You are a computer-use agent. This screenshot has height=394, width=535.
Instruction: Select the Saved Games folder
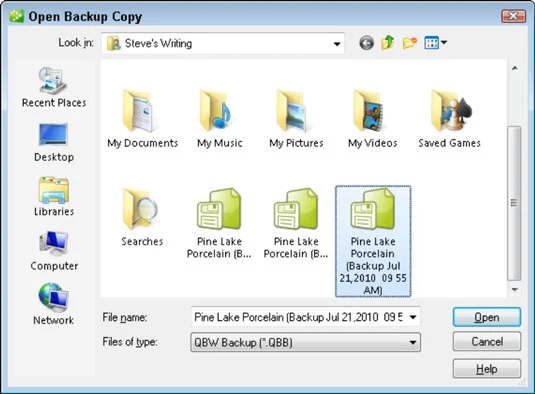click(449, 119)
